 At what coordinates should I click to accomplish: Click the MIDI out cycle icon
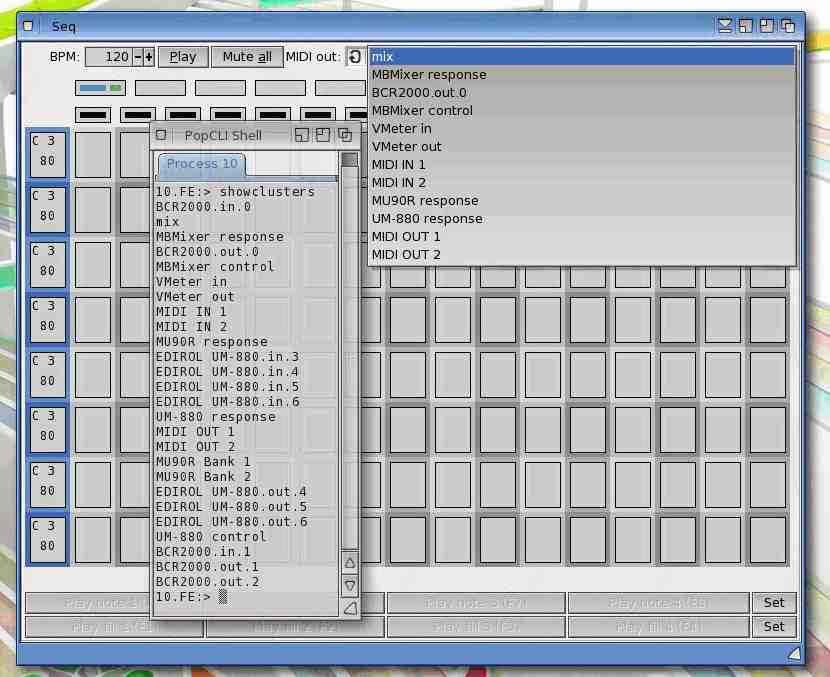coord(355,57)
